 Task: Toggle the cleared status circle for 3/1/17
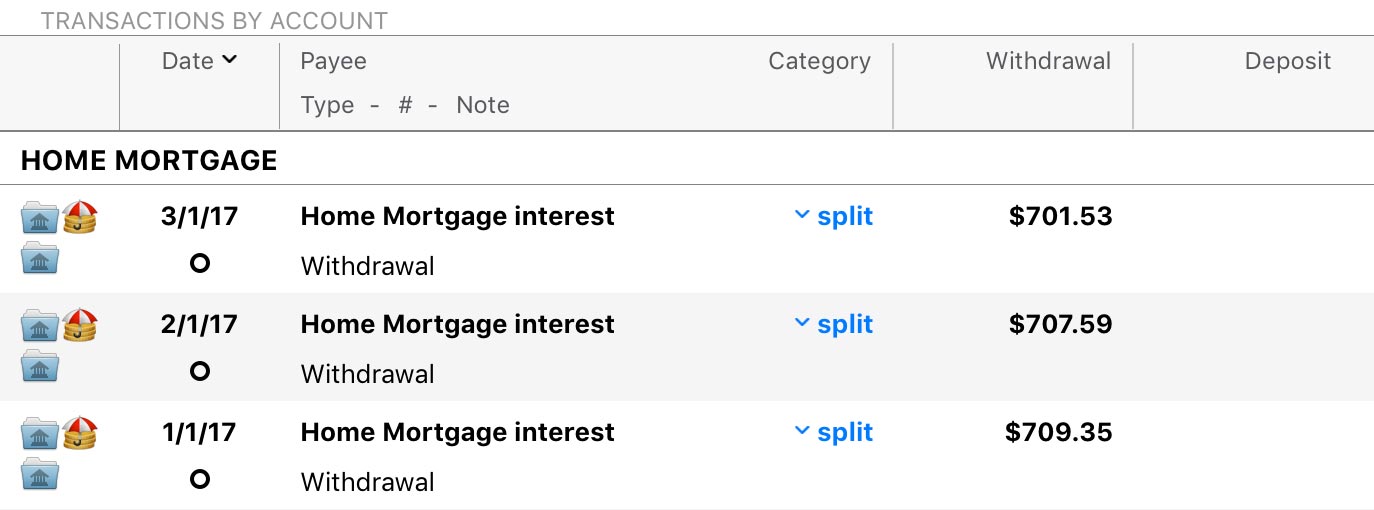(200, 264)
